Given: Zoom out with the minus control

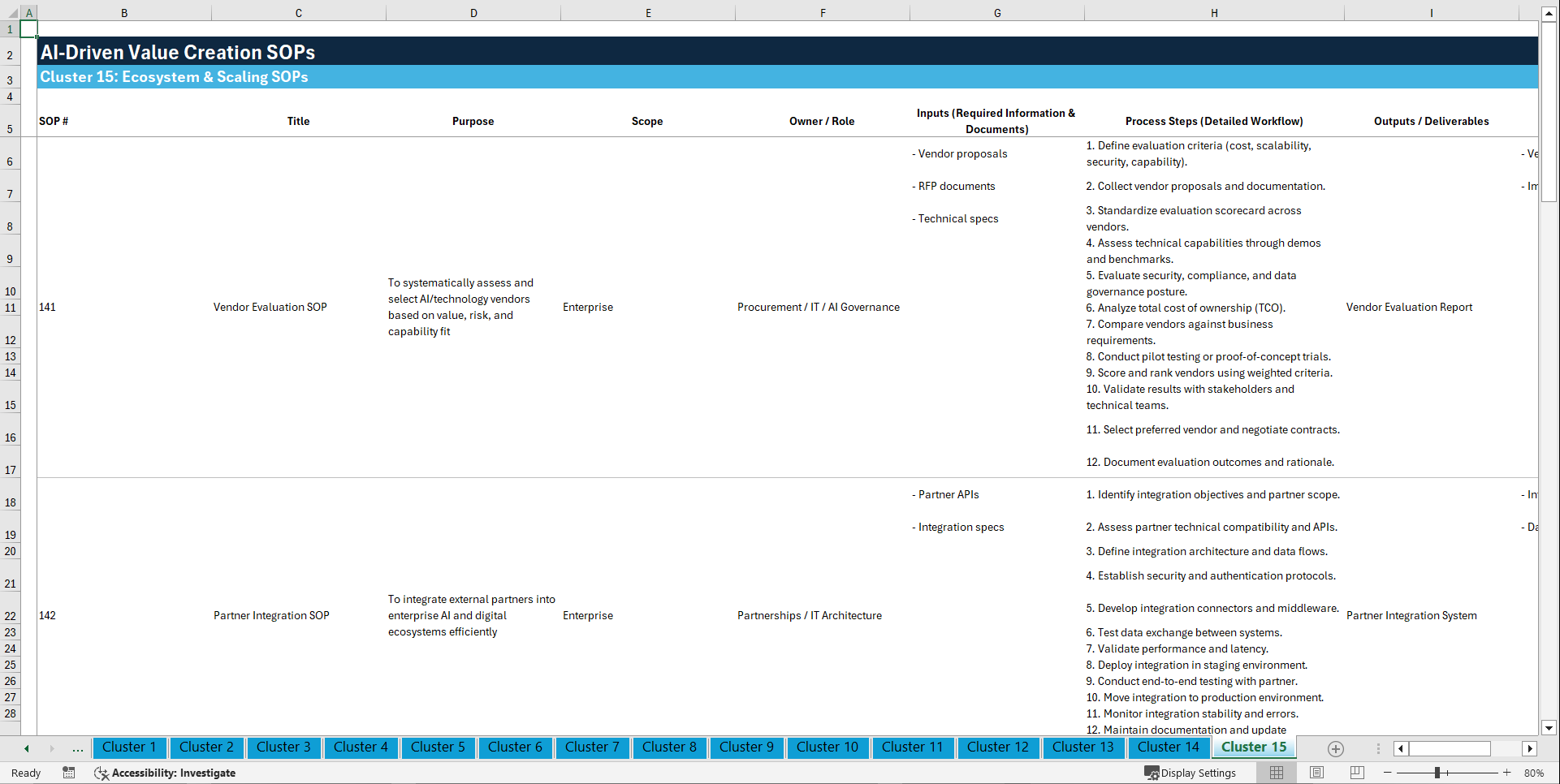Looking at the screenshot, I should tap(1388, 773).
